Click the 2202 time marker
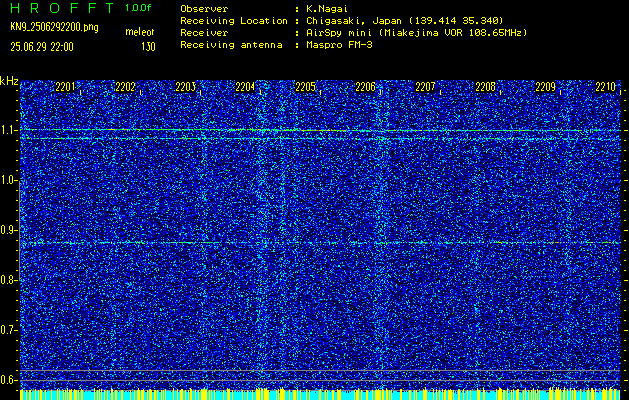 [125, 87]
